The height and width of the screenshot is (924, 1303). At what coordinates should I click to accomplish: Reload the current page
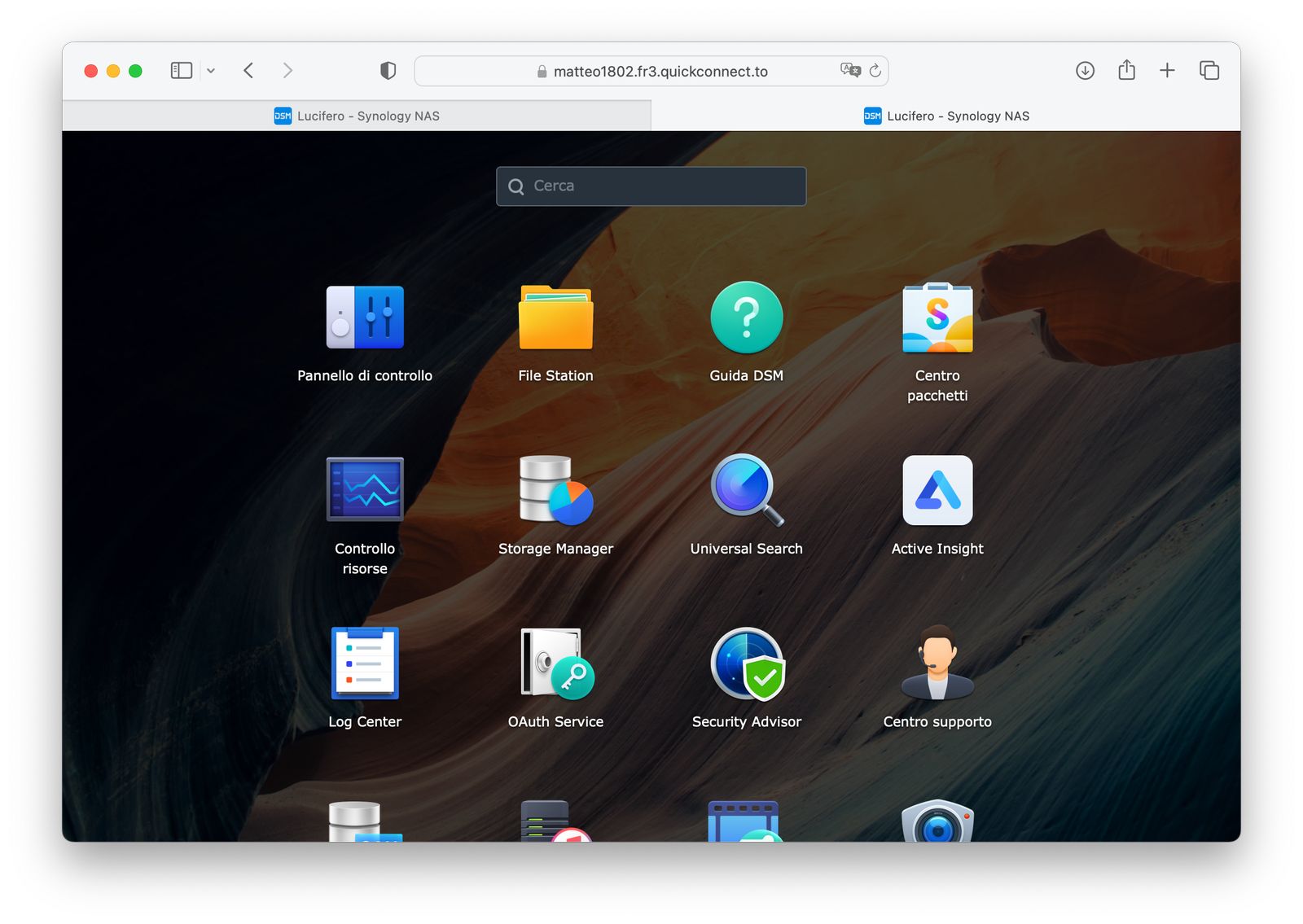pyautogui.click(x=875, y=71)
